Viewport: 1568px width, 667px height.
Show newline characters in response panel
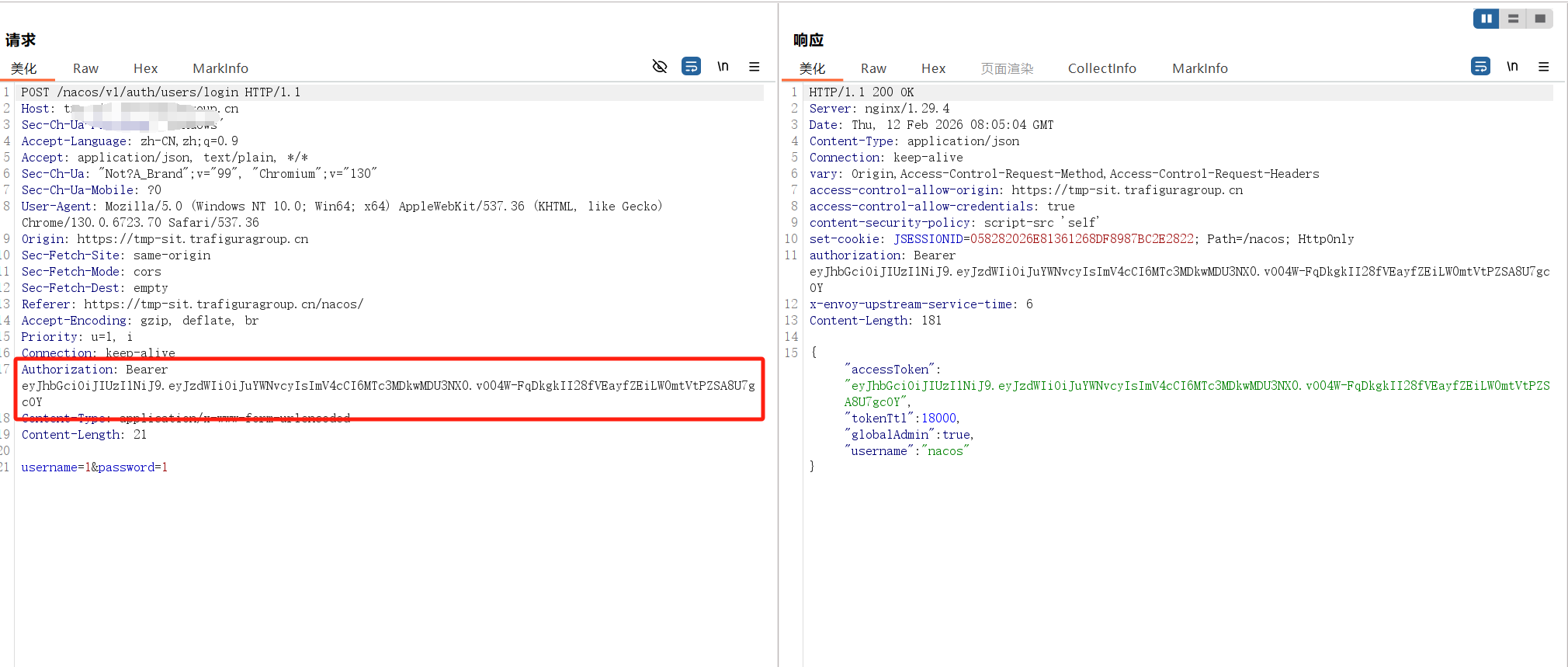1512,67
